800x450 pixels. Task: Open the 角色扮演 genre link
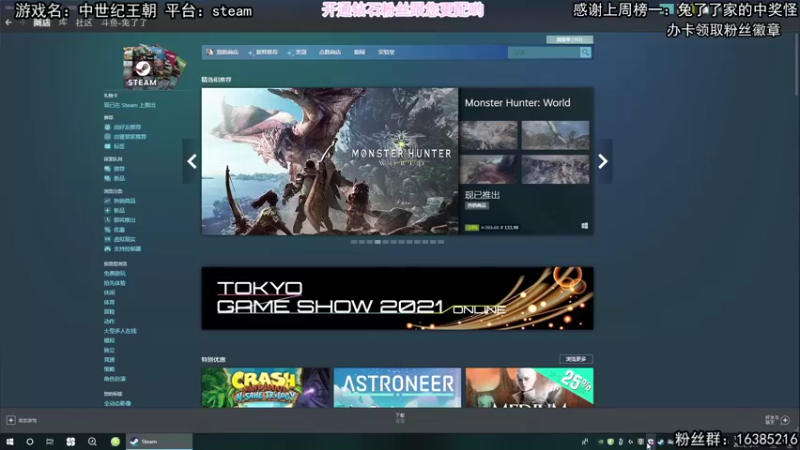point(115,379)
